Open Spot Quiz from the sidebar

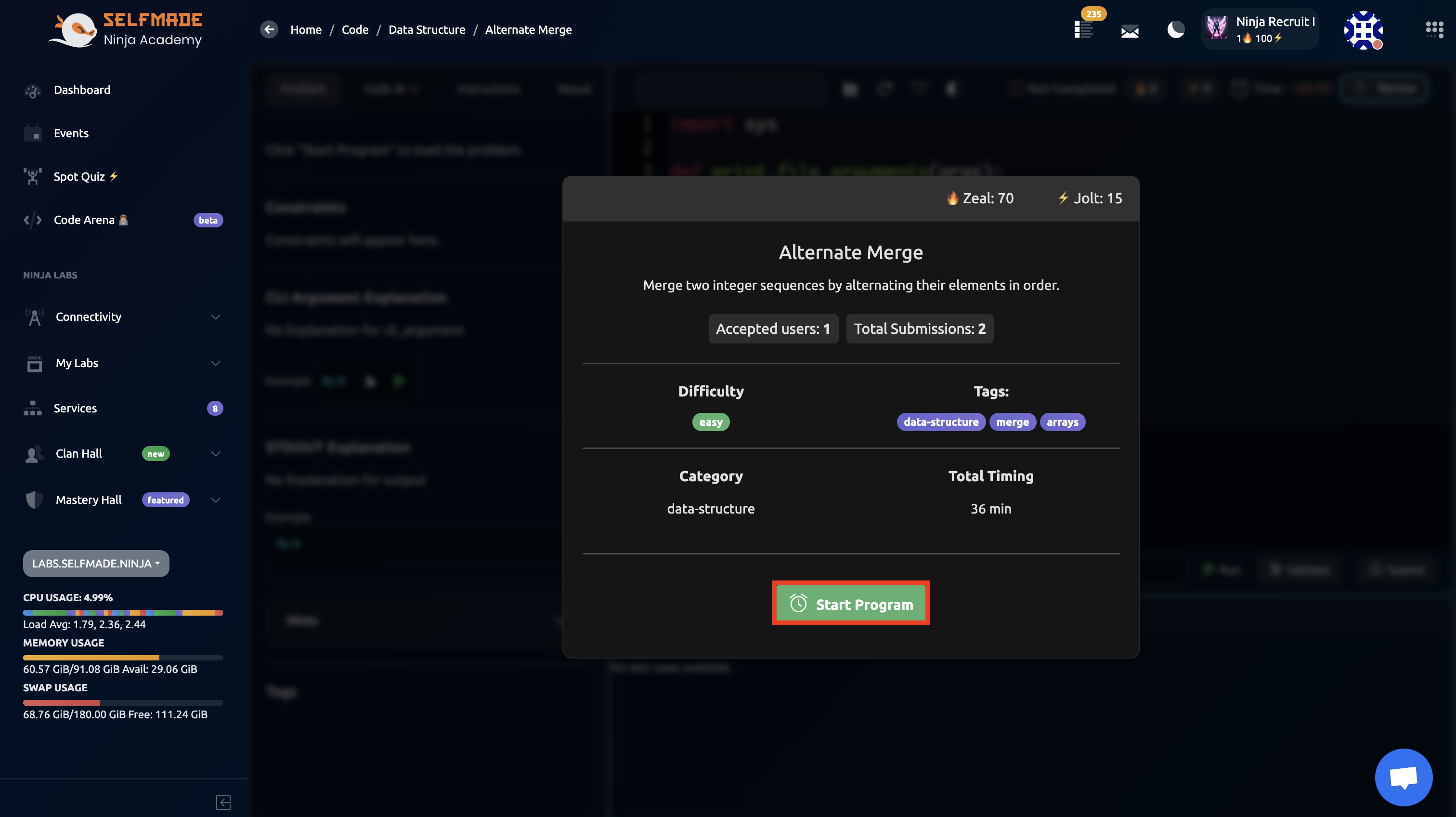(79, 176)
